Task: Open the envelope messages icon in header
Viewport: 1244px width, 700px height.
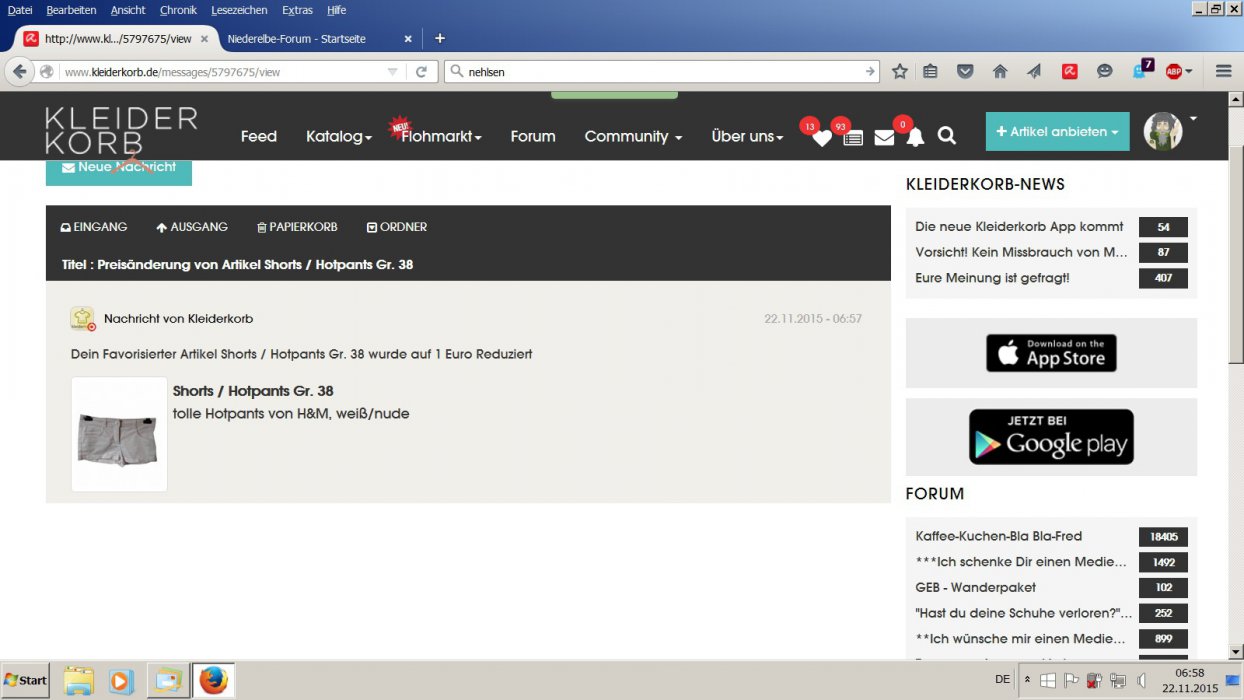Action: click(x=884, y=138)
